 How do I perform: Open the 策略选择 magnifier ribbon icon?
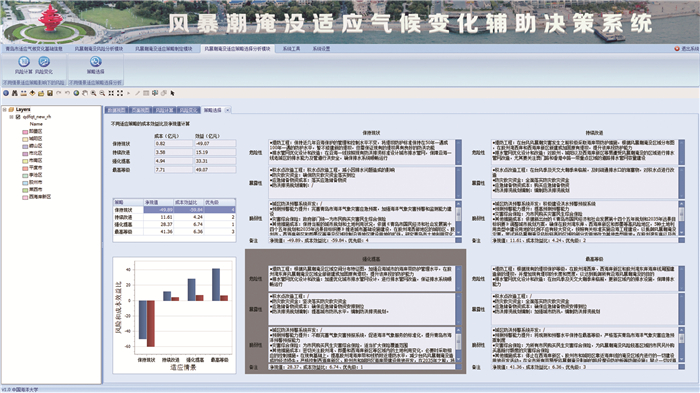[96, 62]
